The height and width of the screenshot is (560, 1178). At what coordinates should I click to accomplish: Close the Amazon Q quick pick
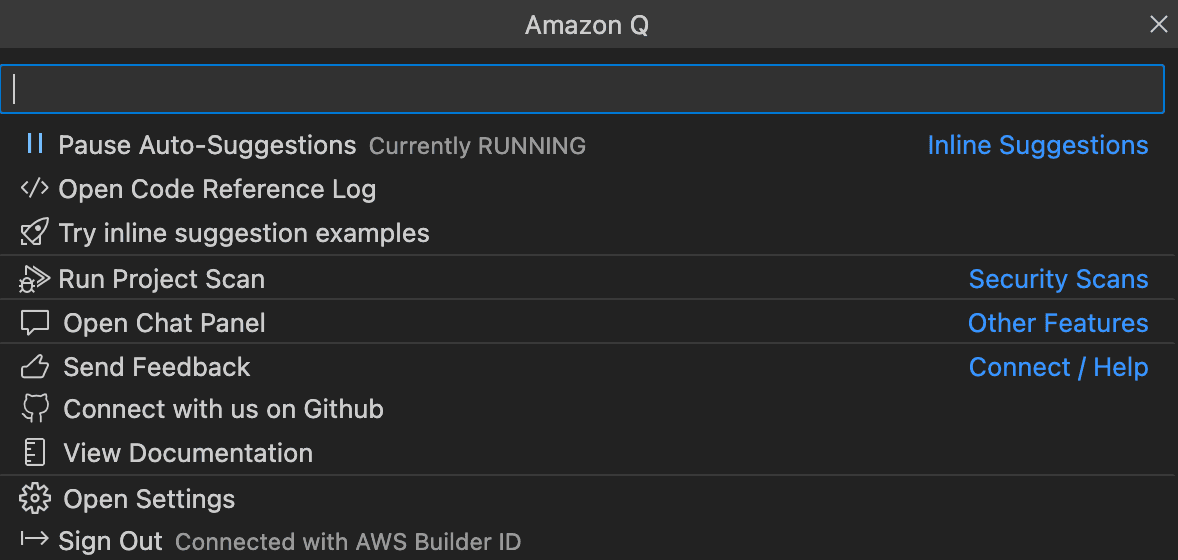pos(1158,25)
